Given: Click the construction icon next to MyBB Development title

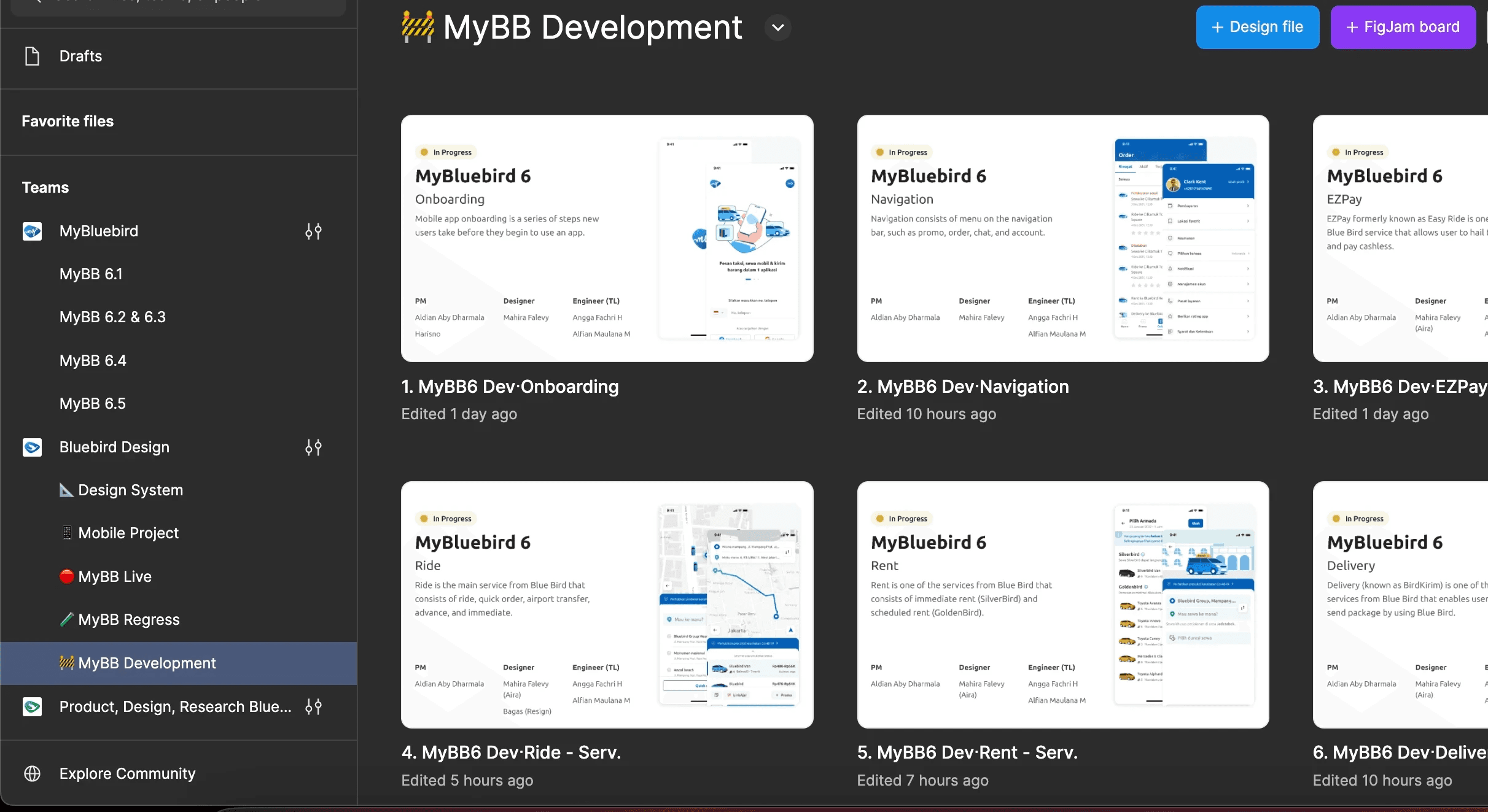Looking at the screenshot, I should [x=417, y=27].
